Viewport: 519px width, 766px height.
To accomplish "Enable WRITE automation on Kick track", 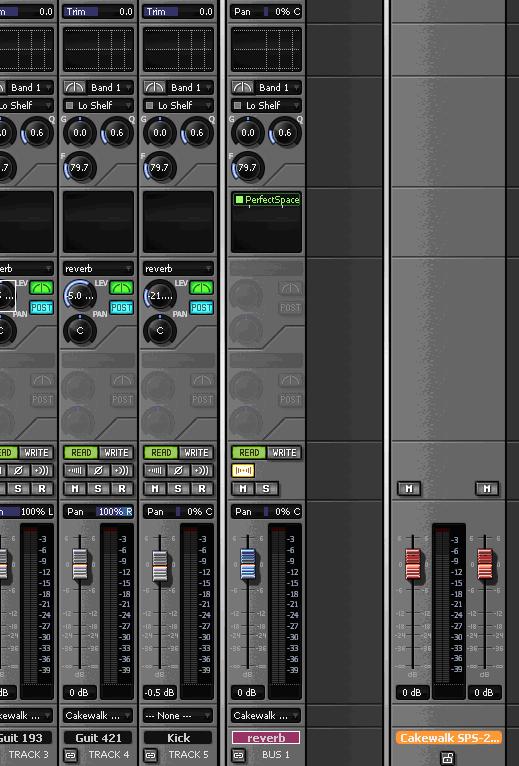I will point(196,453).
